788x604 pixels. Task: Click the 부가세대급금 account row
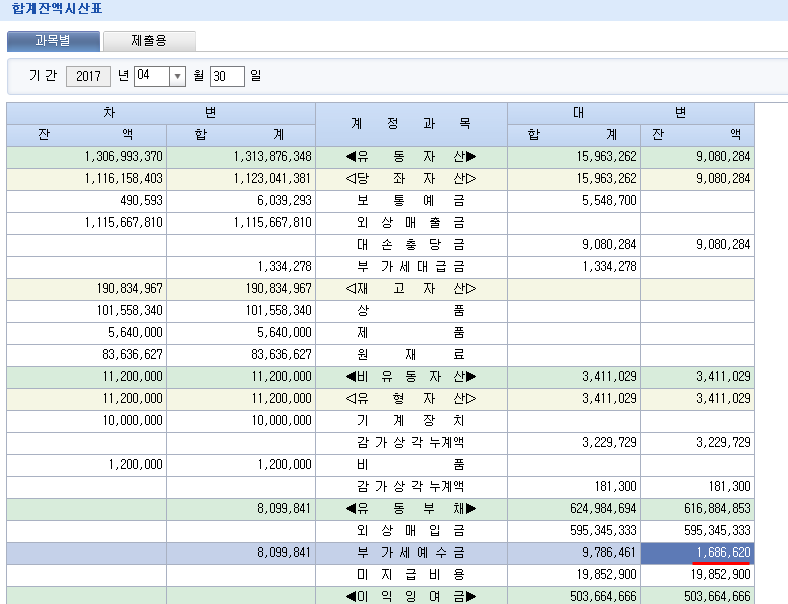click(411, 266)
